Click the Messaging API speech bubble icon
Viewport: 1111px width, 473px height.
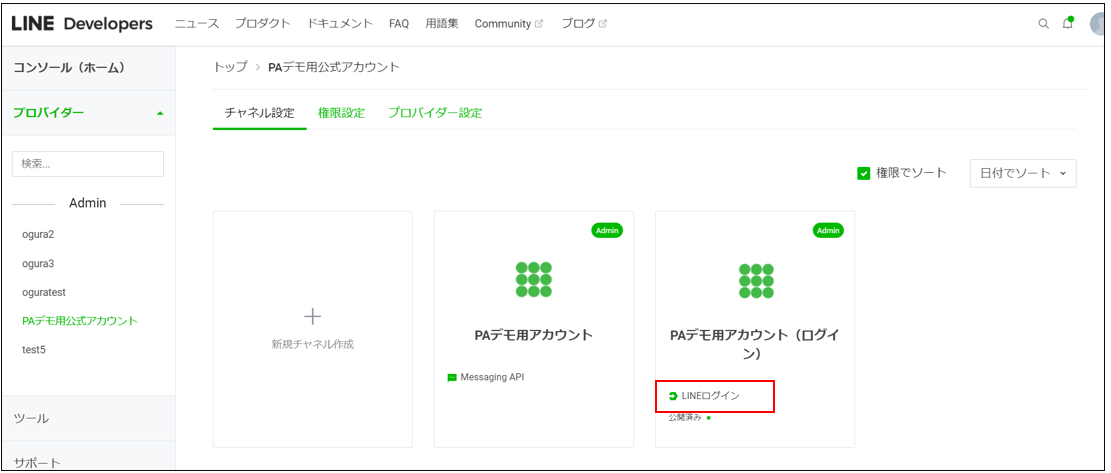click(452, 377)
